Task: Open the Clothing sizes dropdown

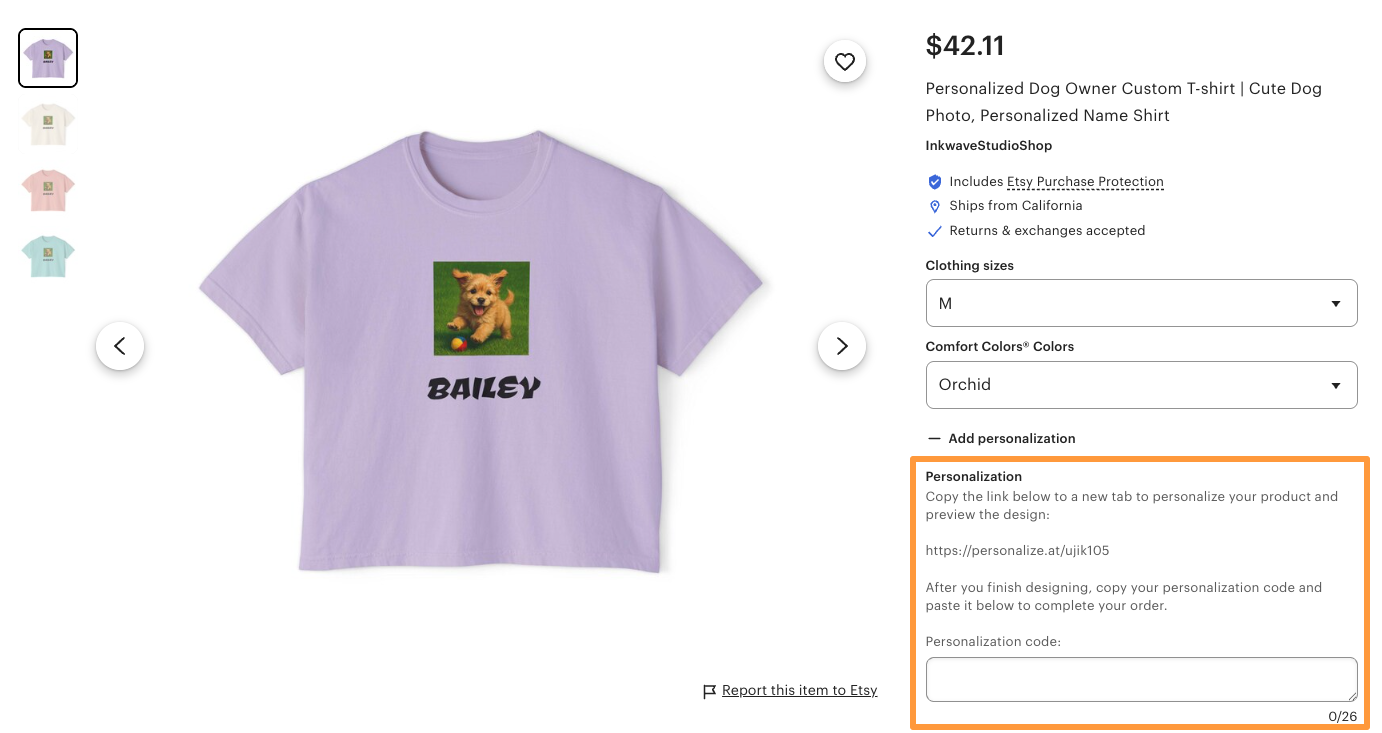Action: pyautogui.click(x=1141, y=303)
